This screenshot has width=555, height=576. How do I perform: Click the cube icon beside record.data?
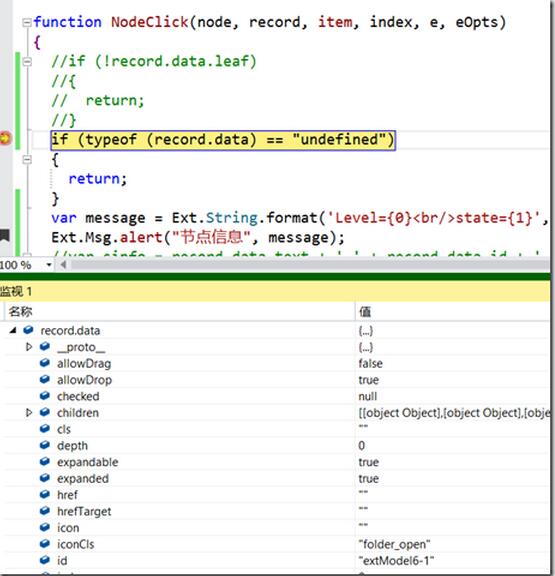(28, 330)
